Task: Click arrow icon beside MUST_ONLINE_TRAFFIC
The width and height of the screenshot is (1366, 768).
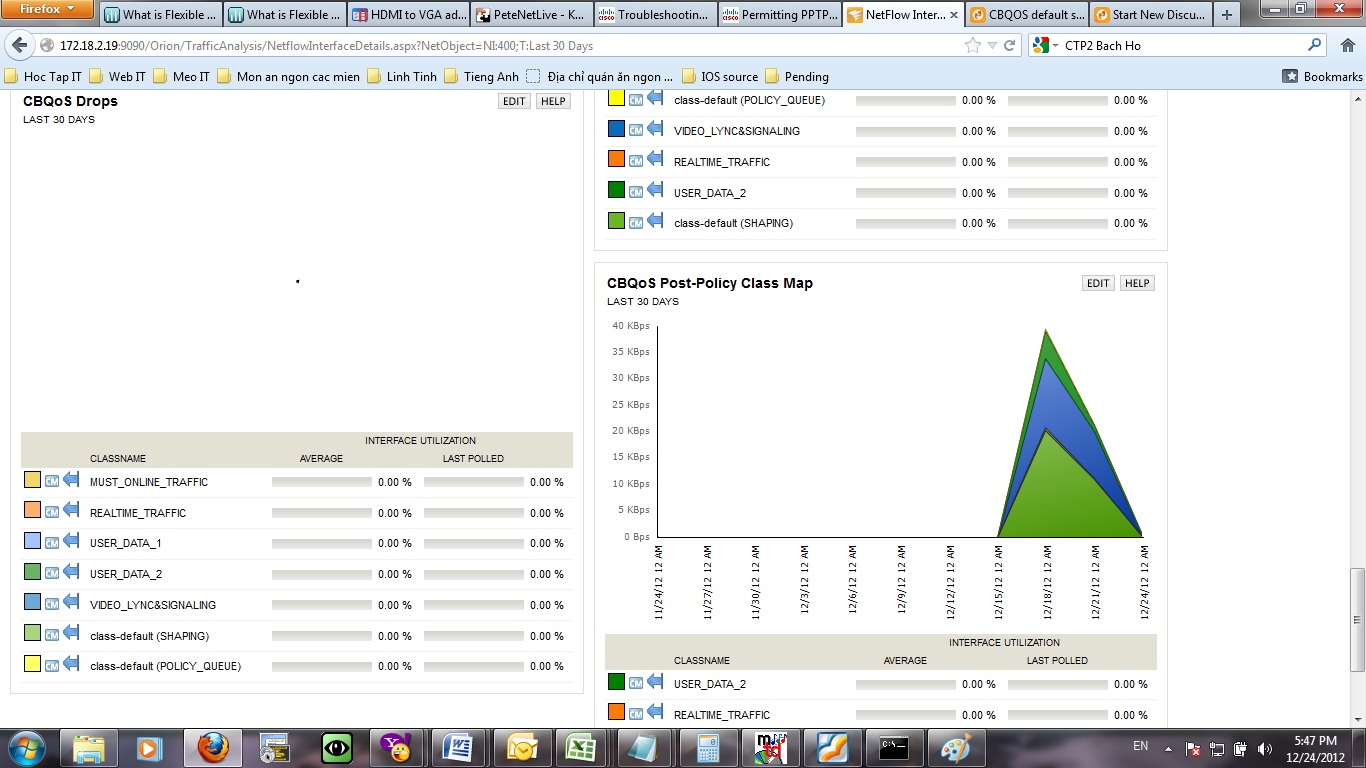Action: click(x=71, y=480)
